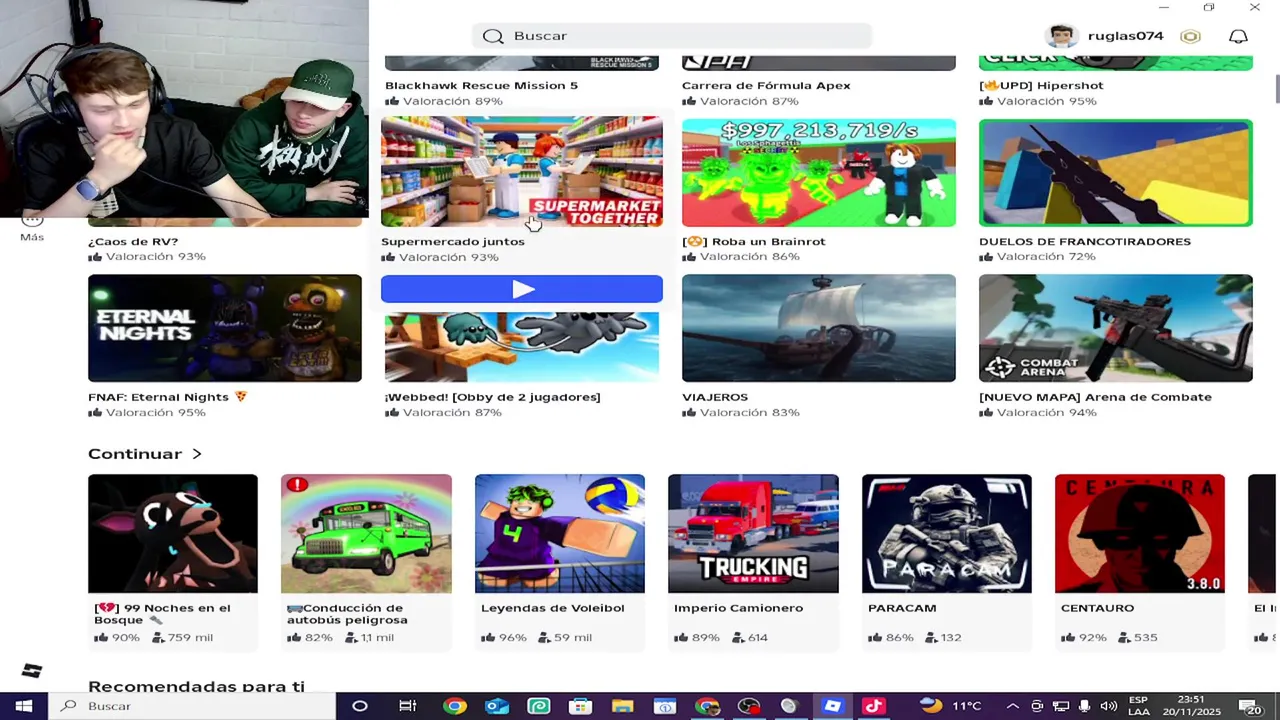This screenshot has height=720, width=1280.
Task: Open the Combat Arena thumbnail
Action: [x=1116, y=328]
